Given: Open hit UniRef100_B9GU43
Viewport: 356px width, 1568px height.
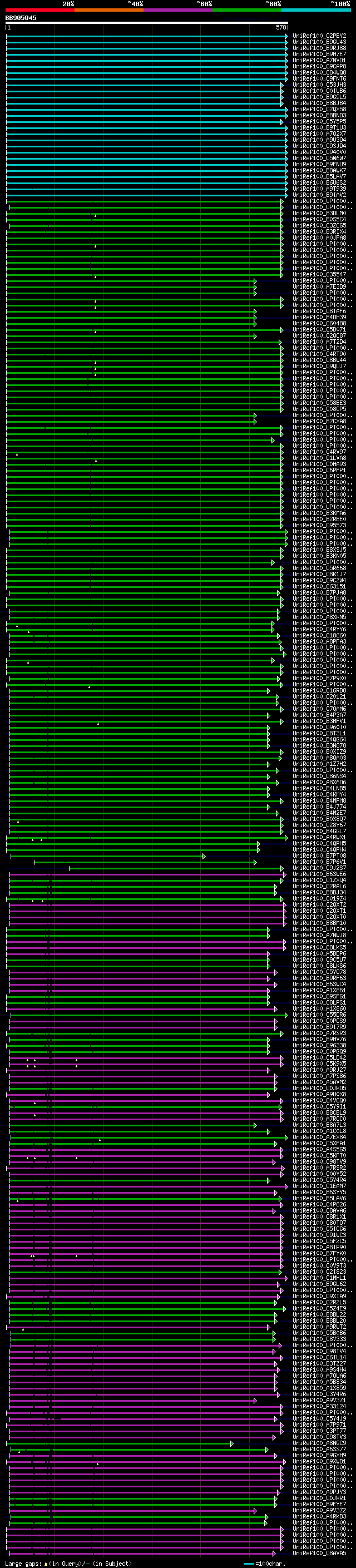Looking at the screenshot, I should [x=319, y=42].
